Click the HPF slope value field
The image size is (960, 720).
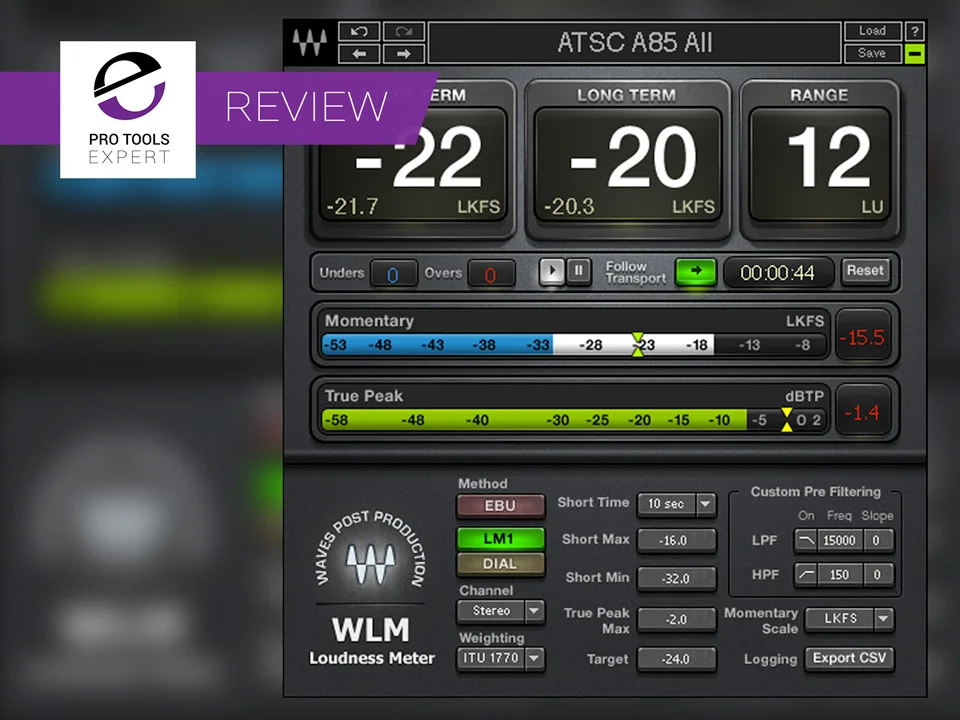pyautogui.click(x=877, y=574)
